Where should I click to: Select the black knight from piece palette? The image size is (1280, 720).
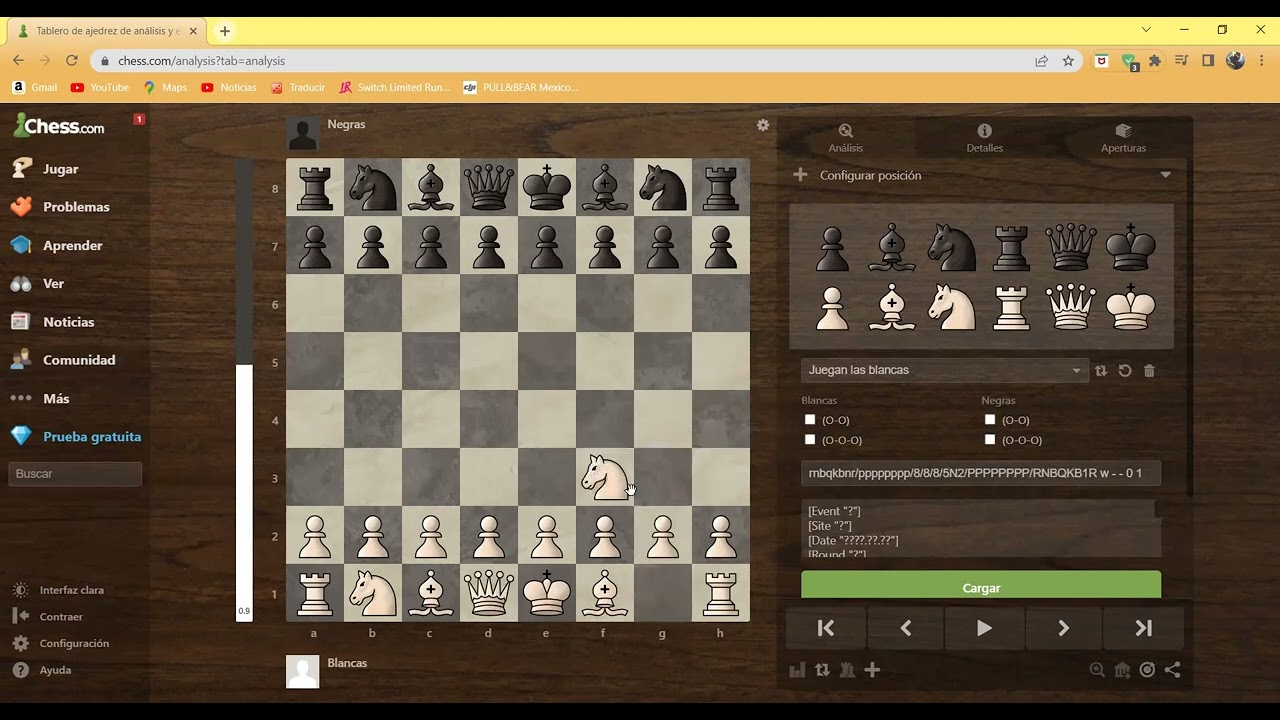[951, 248]
